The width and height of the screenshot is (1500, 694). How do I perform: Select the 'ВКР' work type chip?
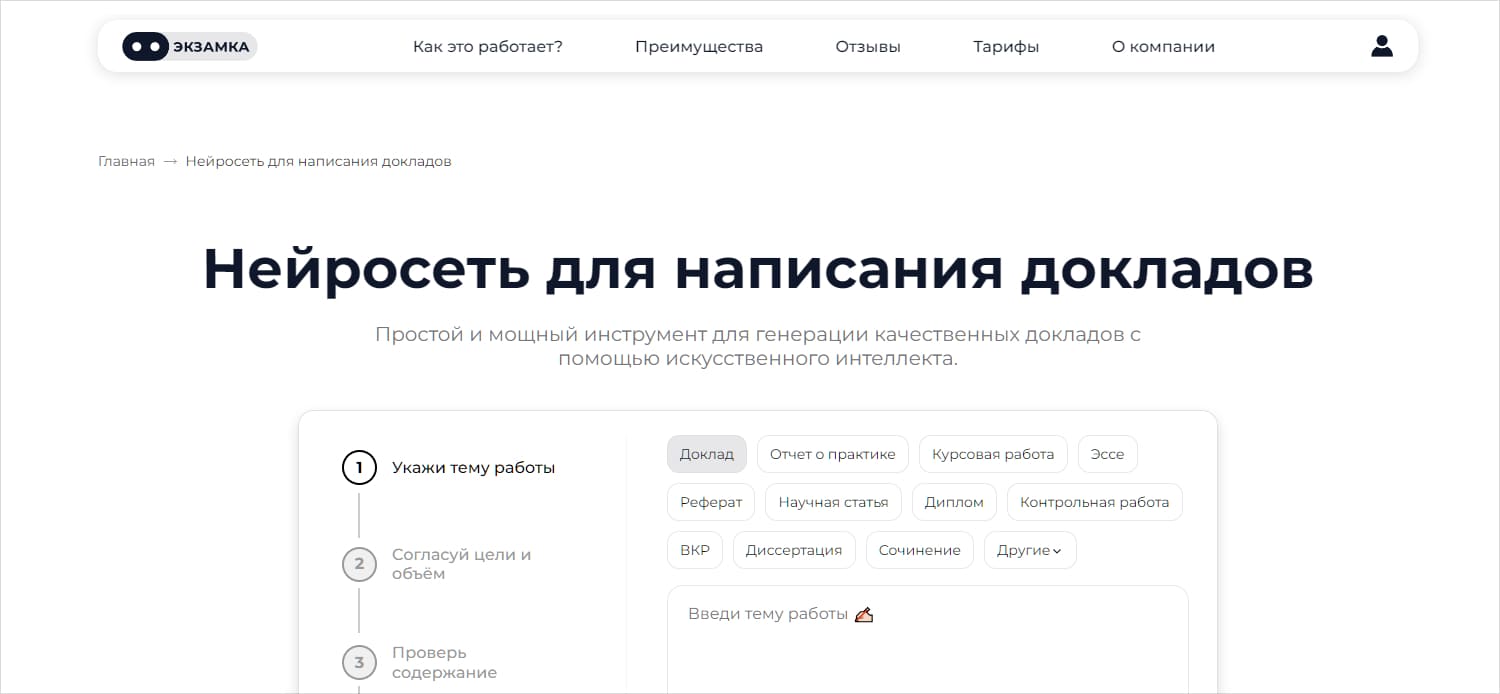694,549
